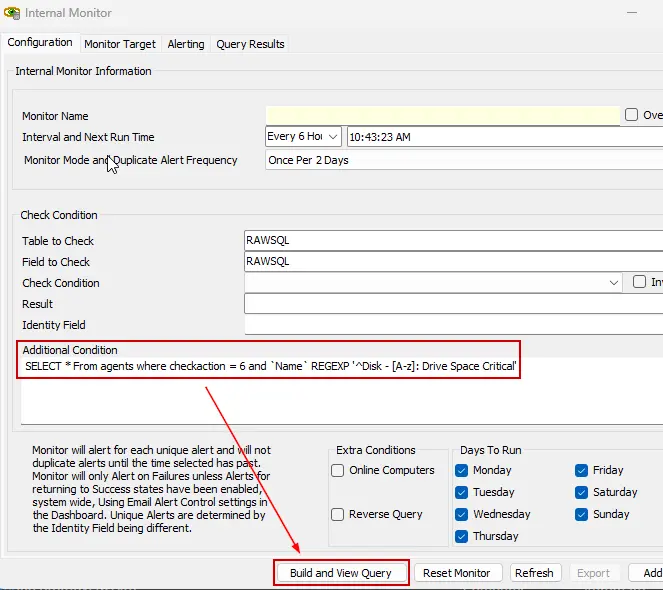The image size is (663, 590).
Task: Minimize the Internal Monitor window
Action: pyautogui.click(x=632, y=13)
